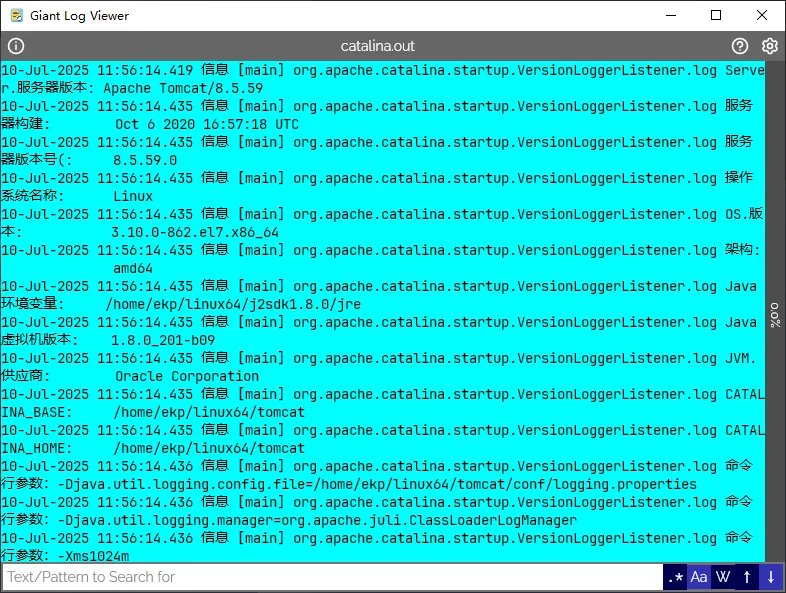Open the file info icon
Screen dimensions: 786x593
pos(16,46)
